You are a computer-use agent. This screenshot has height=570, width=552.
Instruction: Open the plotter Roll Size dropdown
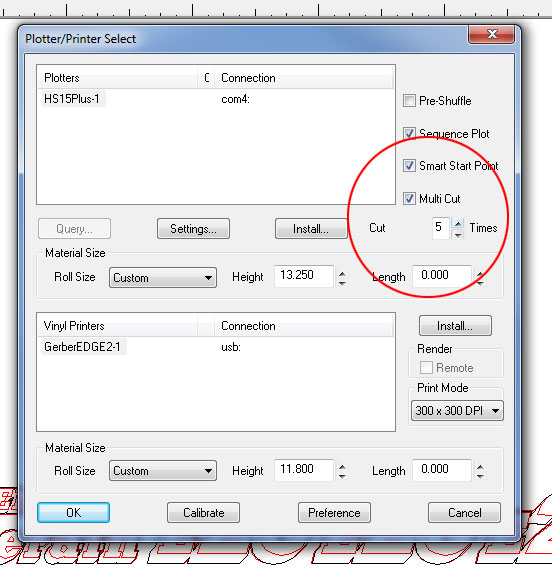pos(163,278)
